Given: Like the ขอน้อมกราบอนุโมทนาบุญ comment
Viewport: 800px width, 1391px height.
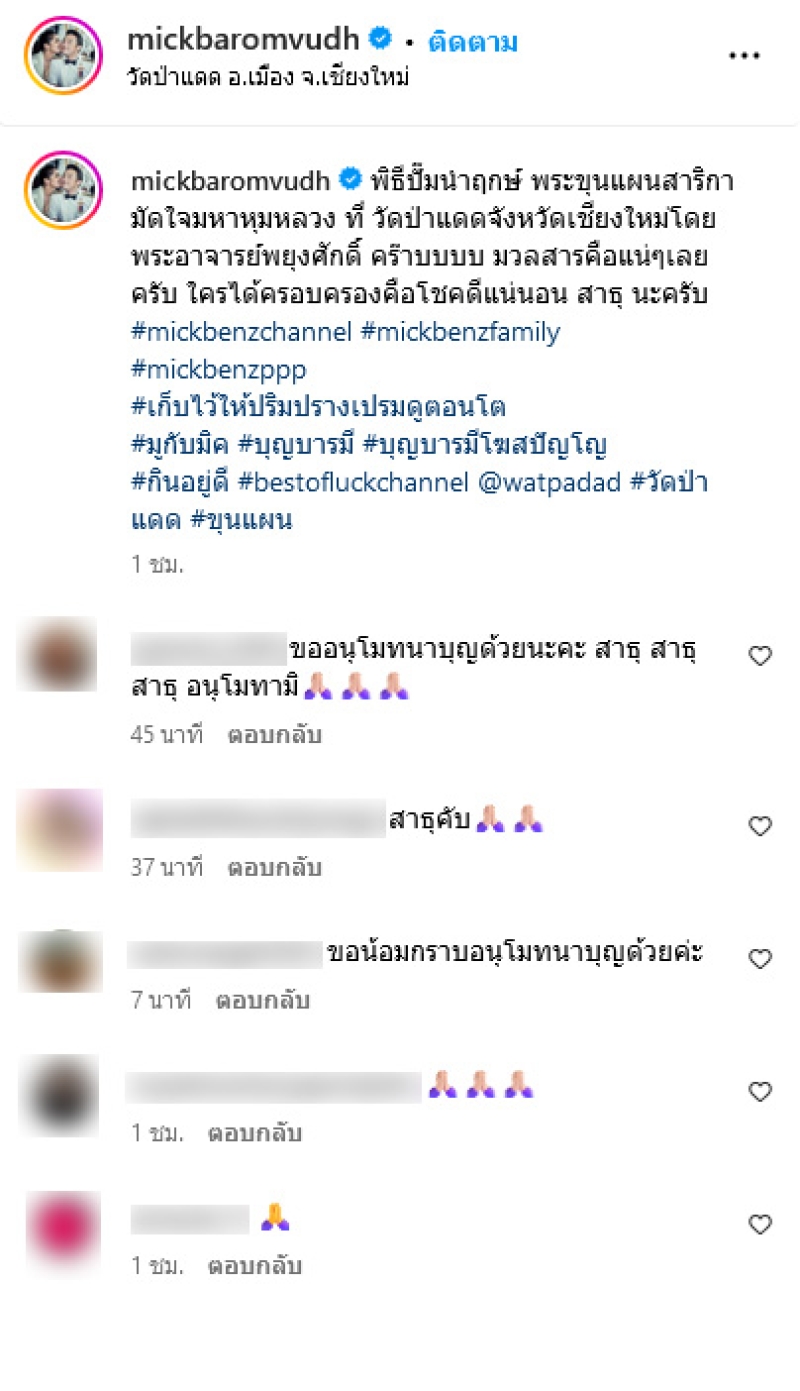Looking at the screenshot, I should (x=760, y=959).
